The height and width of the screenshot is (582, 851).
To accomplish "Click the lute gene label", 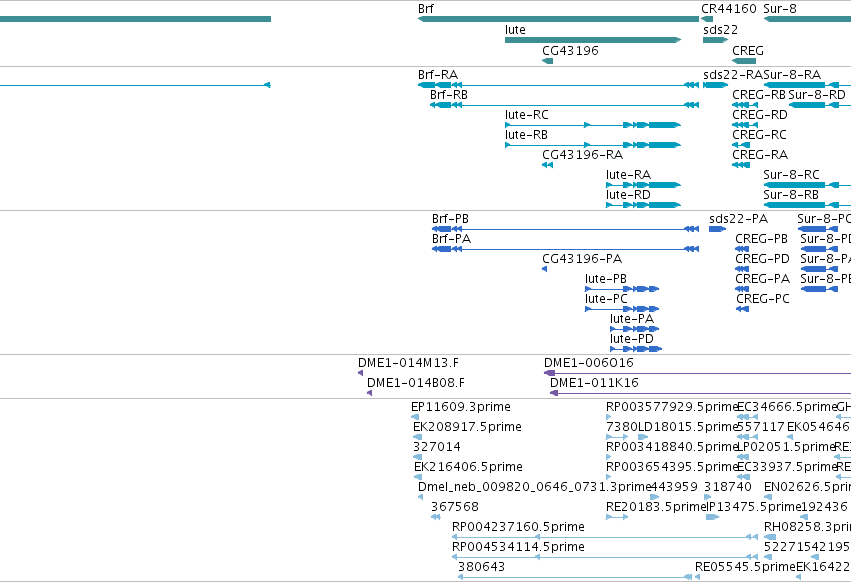I will [515, 30].
